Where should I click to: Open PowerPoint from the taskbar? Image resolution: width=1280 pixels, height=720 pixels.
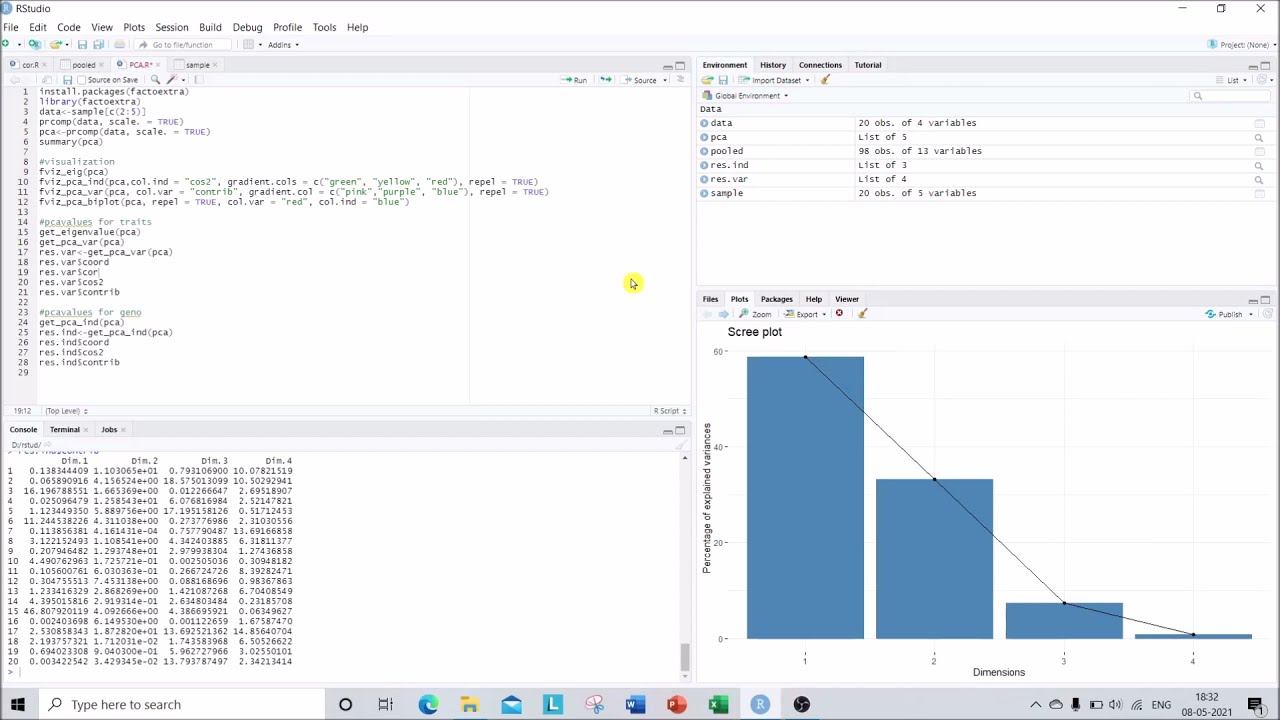click(x=677, y=704)
